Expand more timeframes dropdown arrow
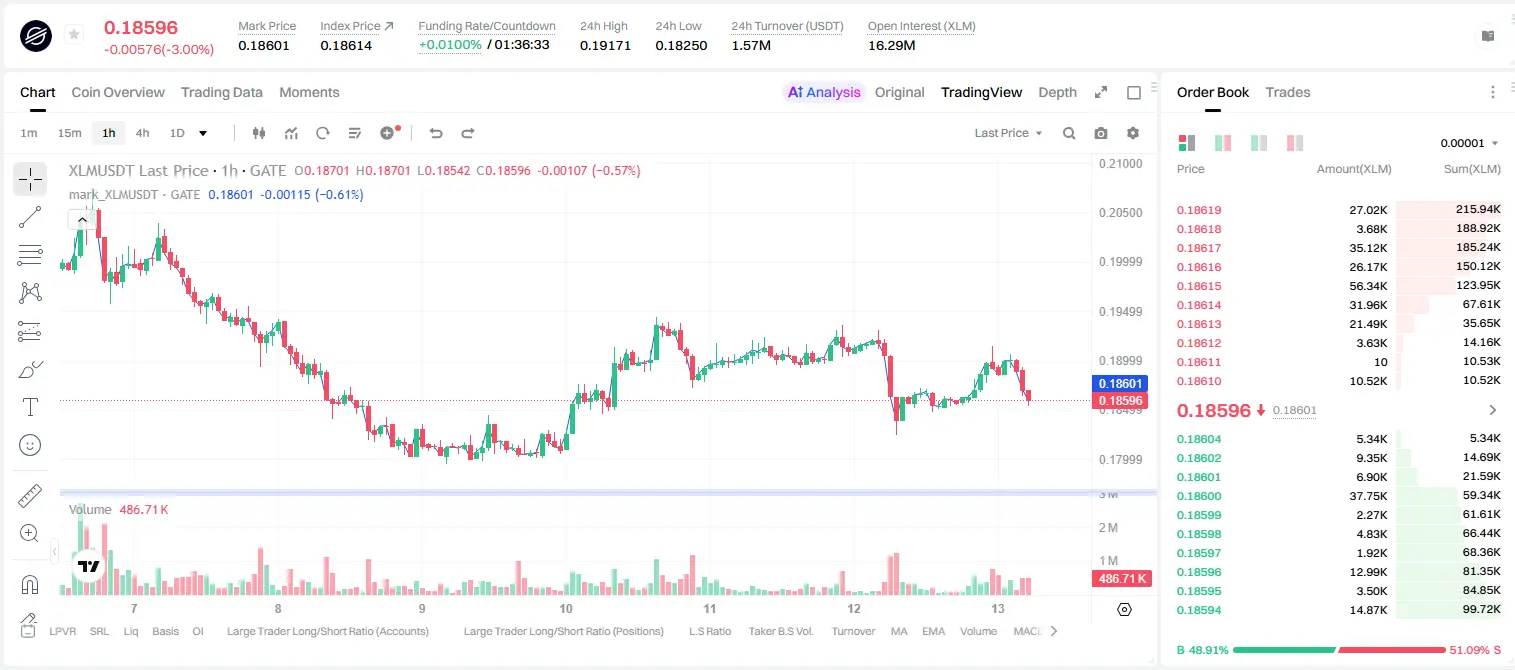 (203, 133)
